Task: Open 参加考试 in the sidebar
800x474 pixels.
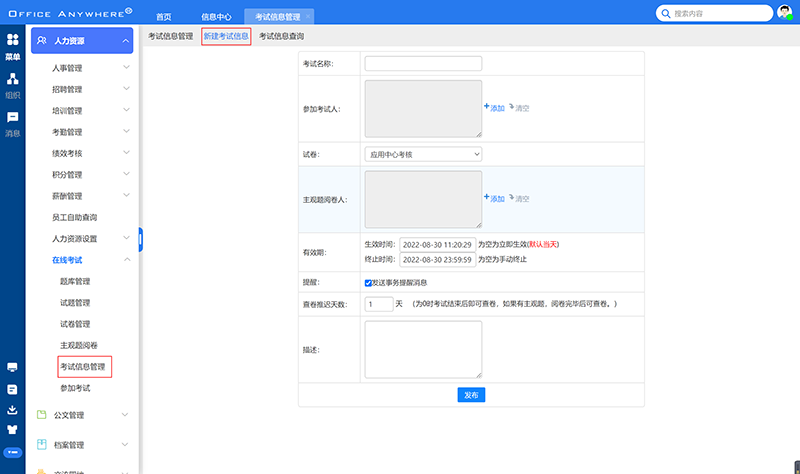Action: [75, 388]
